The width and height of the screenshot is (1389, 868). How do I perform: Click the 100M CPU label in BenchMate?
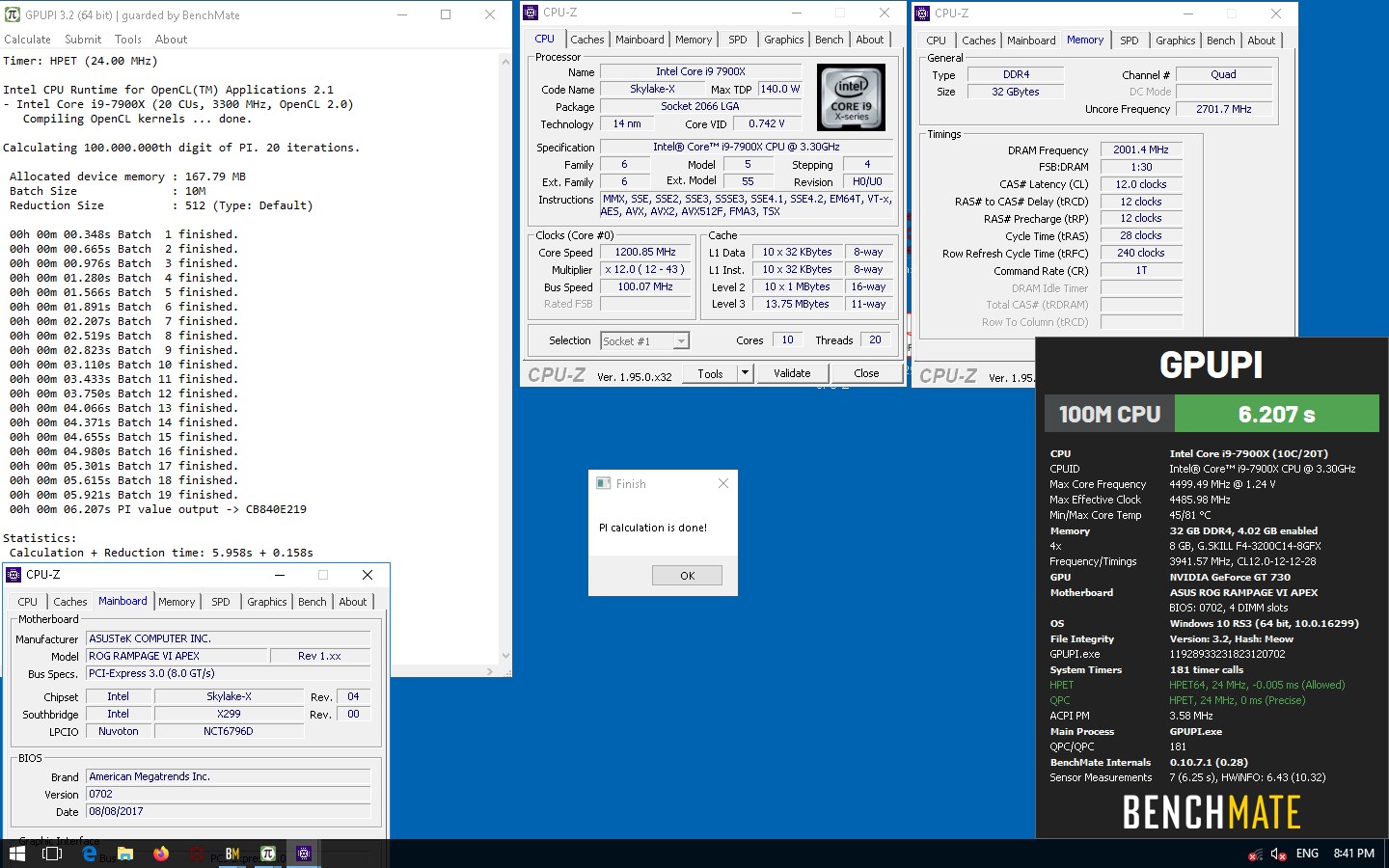[x=1110, y=415]
